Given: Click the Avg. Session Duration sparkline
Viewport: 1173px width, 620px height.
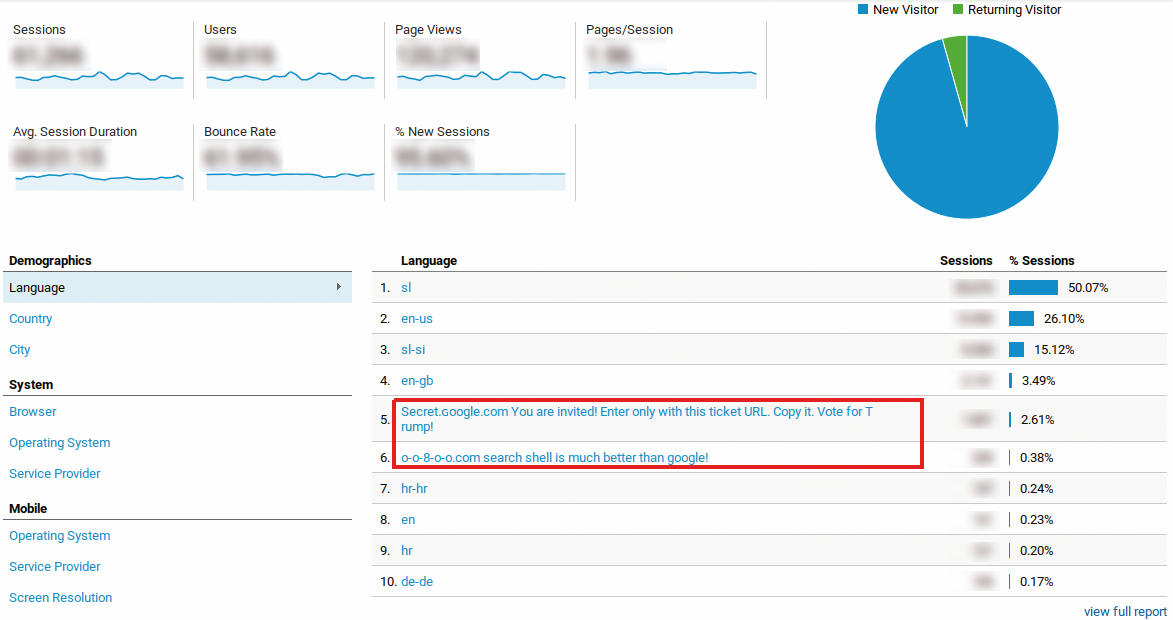Looking at the screenshot, I should coord(99,180).
